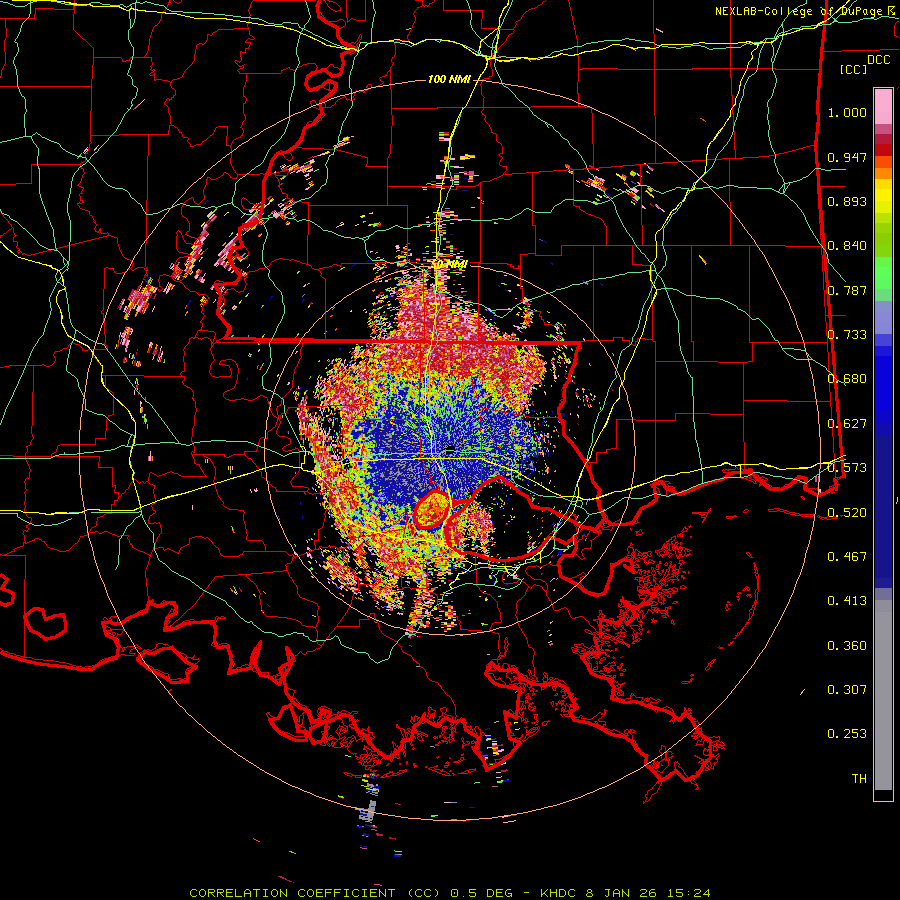Image resolution: width=900 pixels, height=900 pixels.
Task: Click the TH threshold label on scale
Action: (859, 778)
